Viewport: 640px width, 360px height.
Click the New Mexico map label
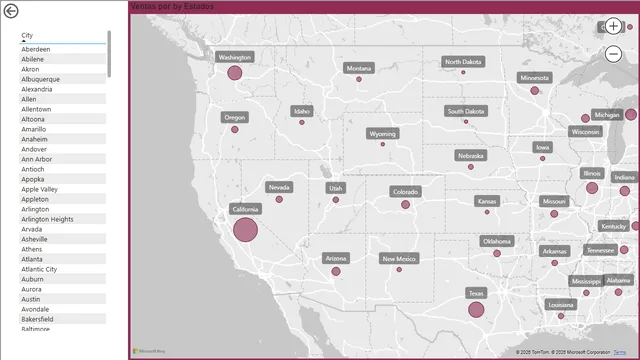click(399, 259)
